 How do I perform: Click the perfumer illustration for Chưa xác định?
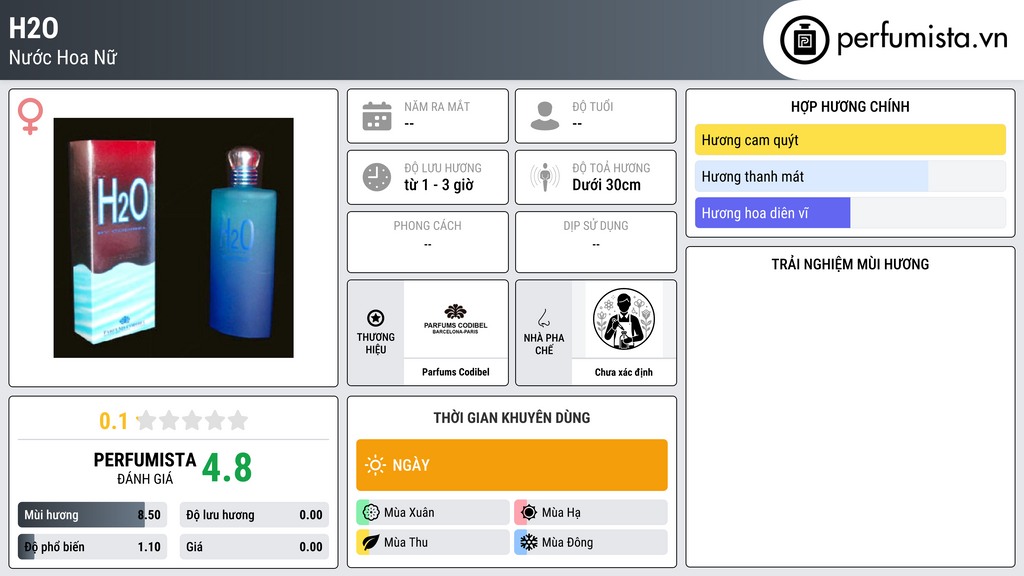point(624,319)
